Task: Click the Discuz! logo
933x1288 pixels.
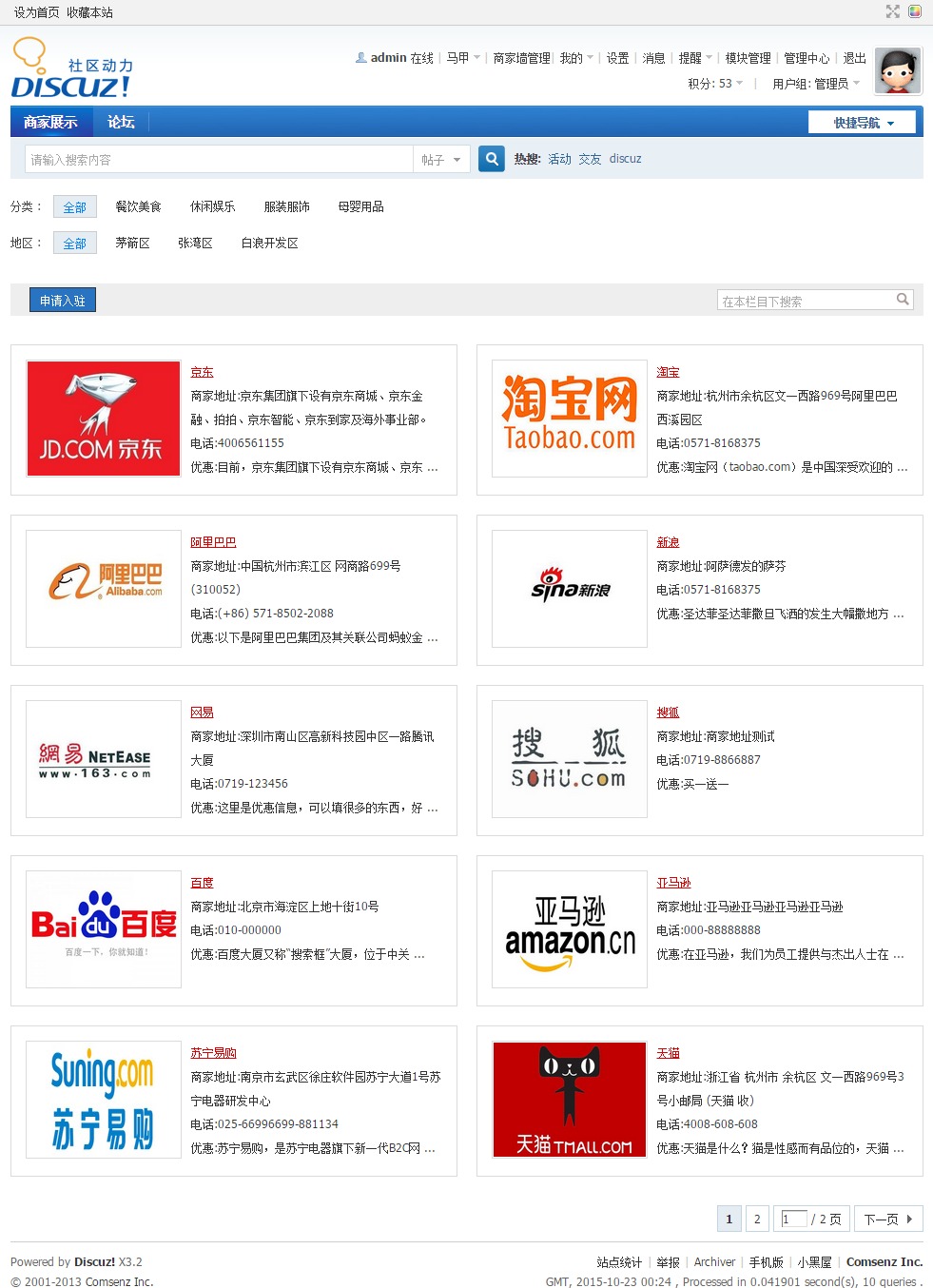Action: click(72, 68)
